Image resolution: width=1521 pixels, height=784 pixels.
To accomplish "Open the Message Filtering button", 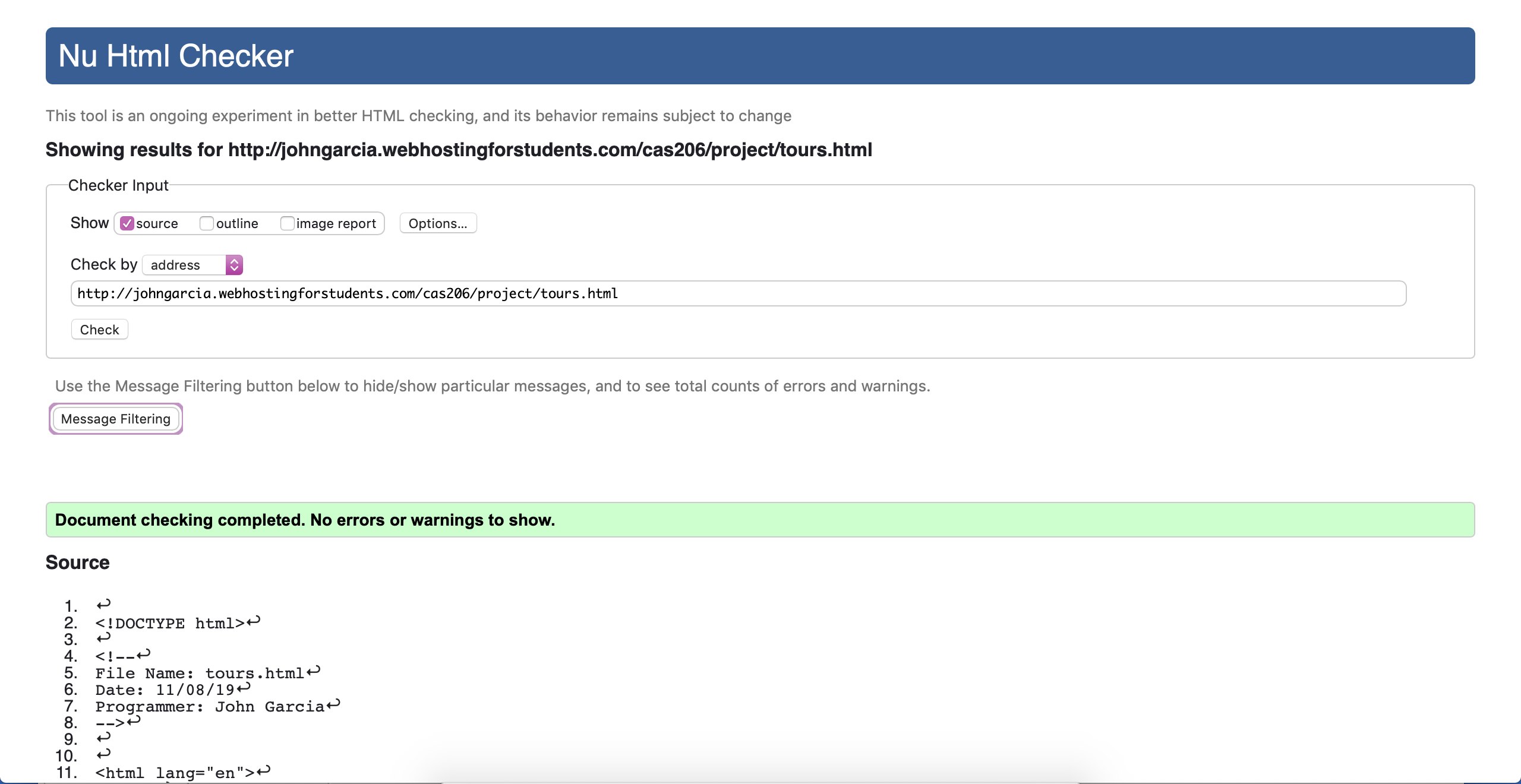I will [x=116, y=419].
